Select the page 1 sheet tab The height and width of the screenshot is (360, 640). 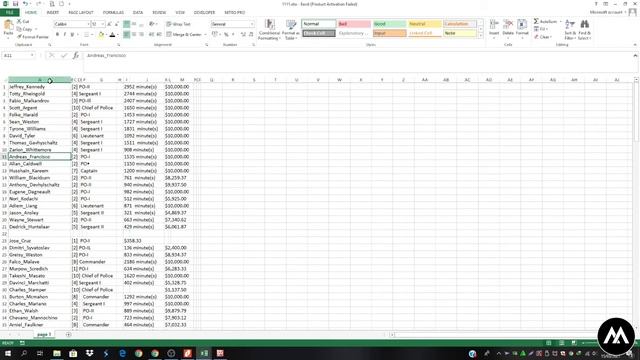coord(43,335)
